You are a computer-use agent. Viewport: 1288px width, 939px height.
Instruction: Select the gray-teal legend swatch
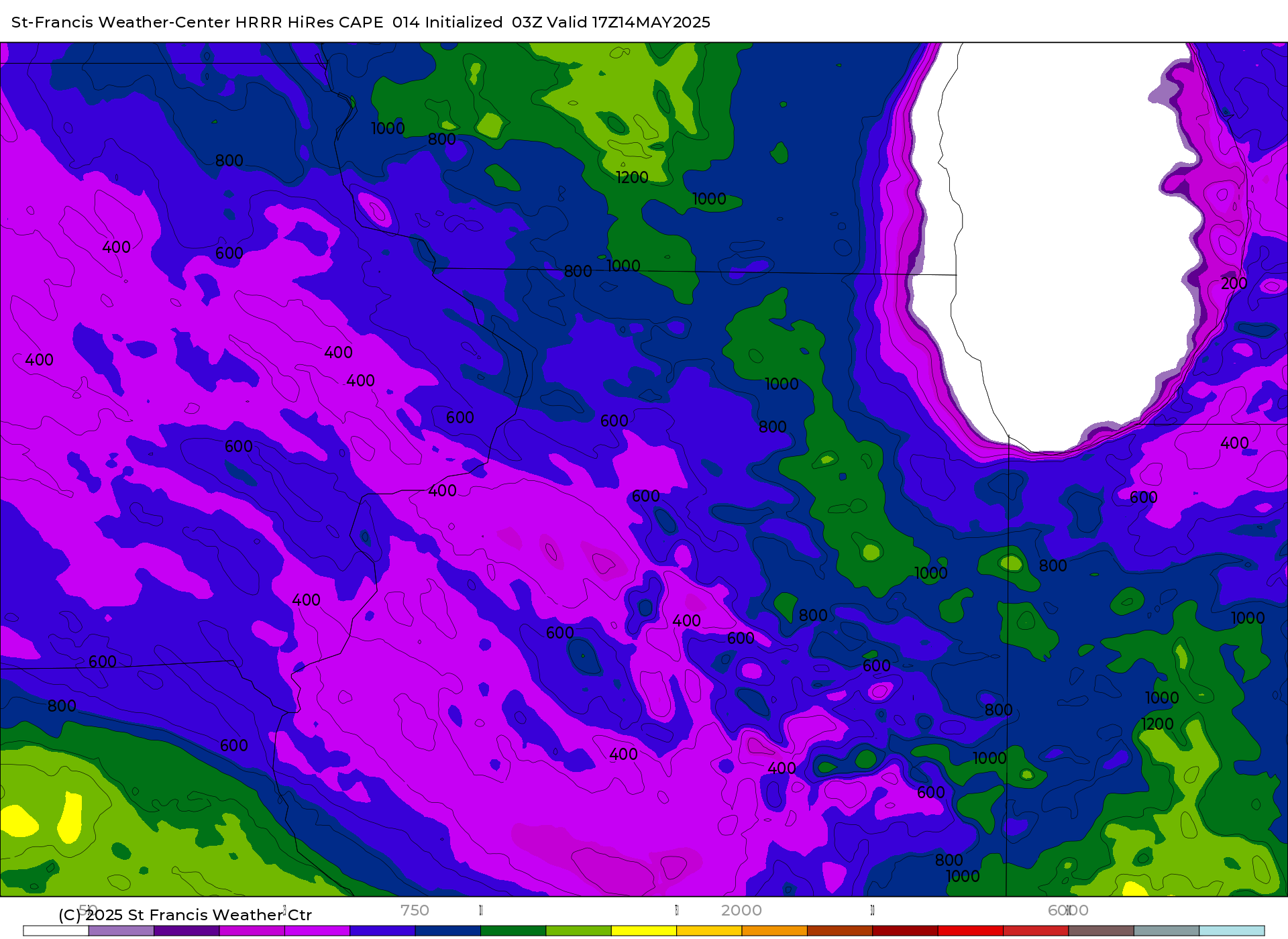1167,931
